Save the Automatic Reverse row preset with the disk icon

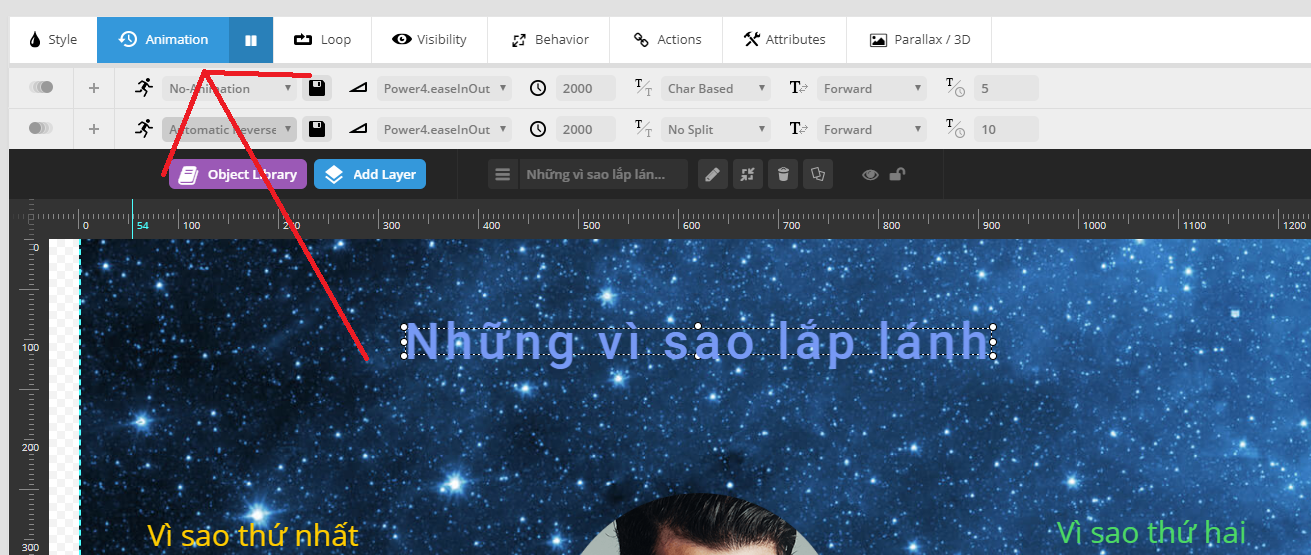317,129
